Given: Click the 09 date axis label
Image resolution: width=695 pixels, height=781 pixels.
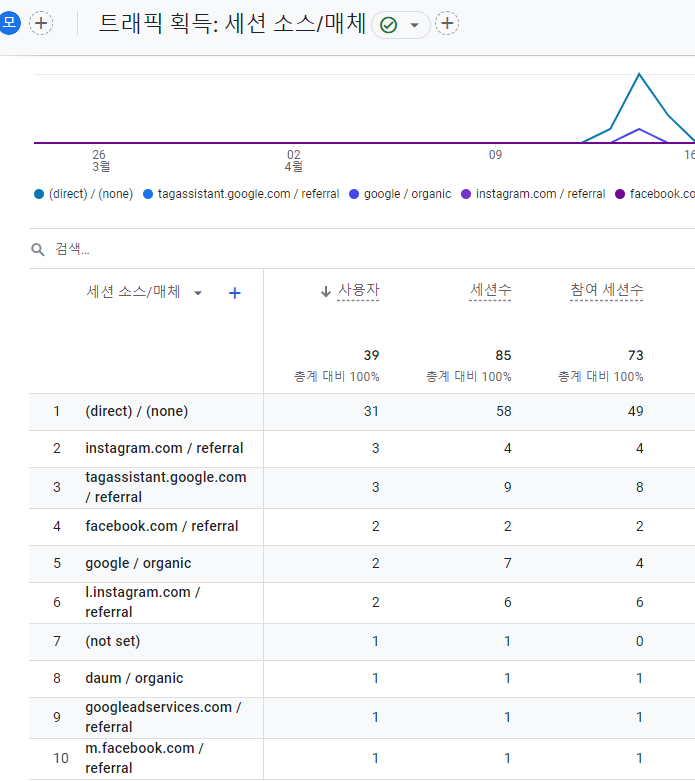Looking at the screenshot, I should tap(495, 155).
